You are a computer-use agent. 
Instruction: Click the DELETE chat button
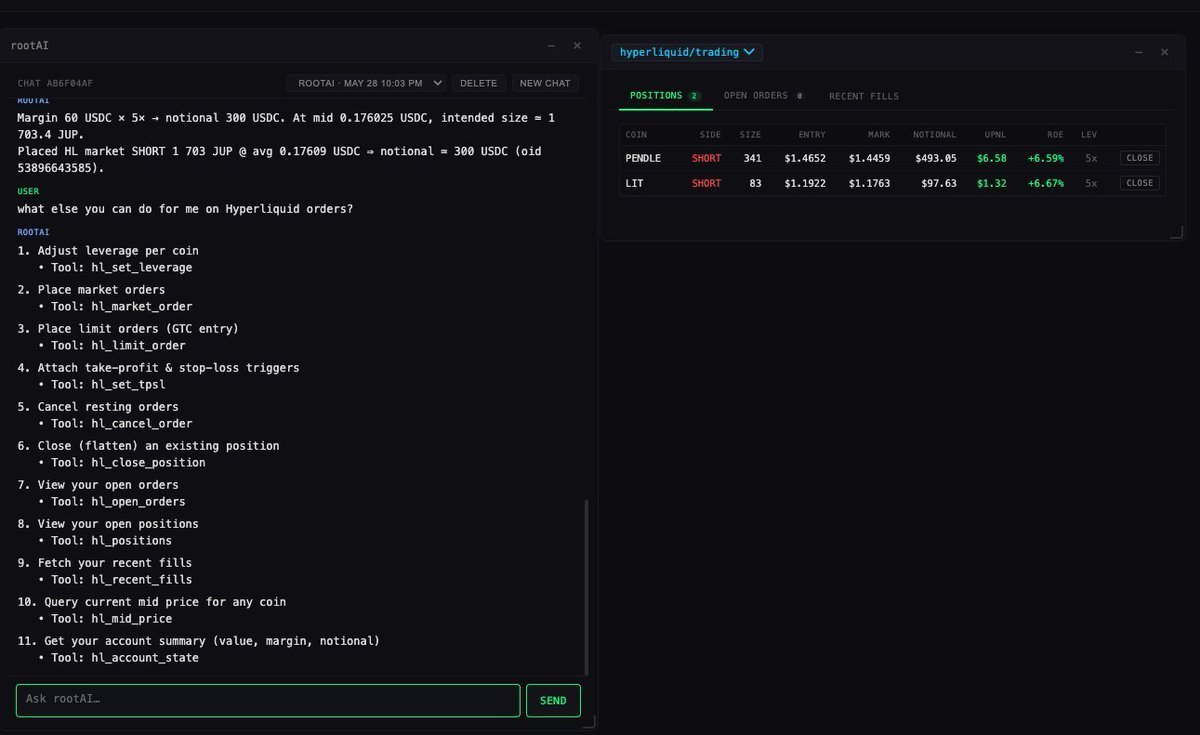point(479,83)
